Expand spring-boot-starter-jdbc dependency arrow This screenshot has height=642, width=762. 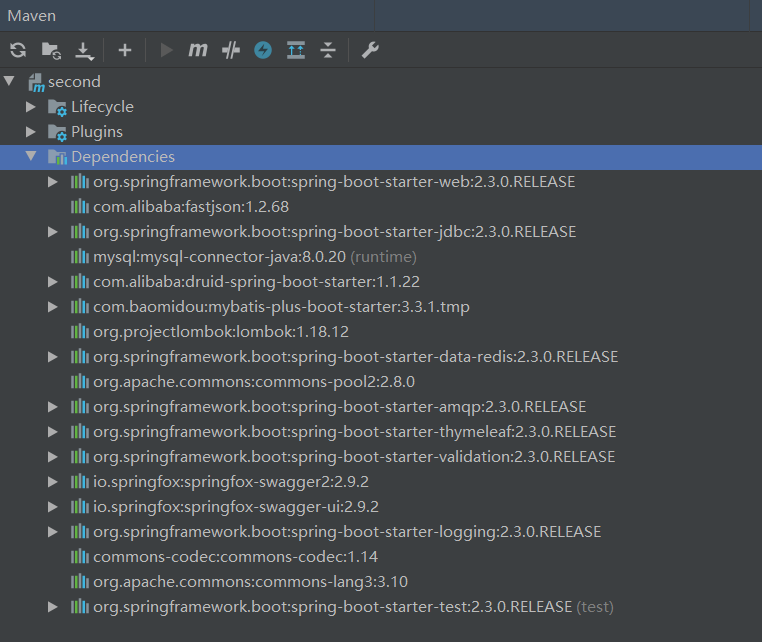pyautogui.click(x=52, y=232)
